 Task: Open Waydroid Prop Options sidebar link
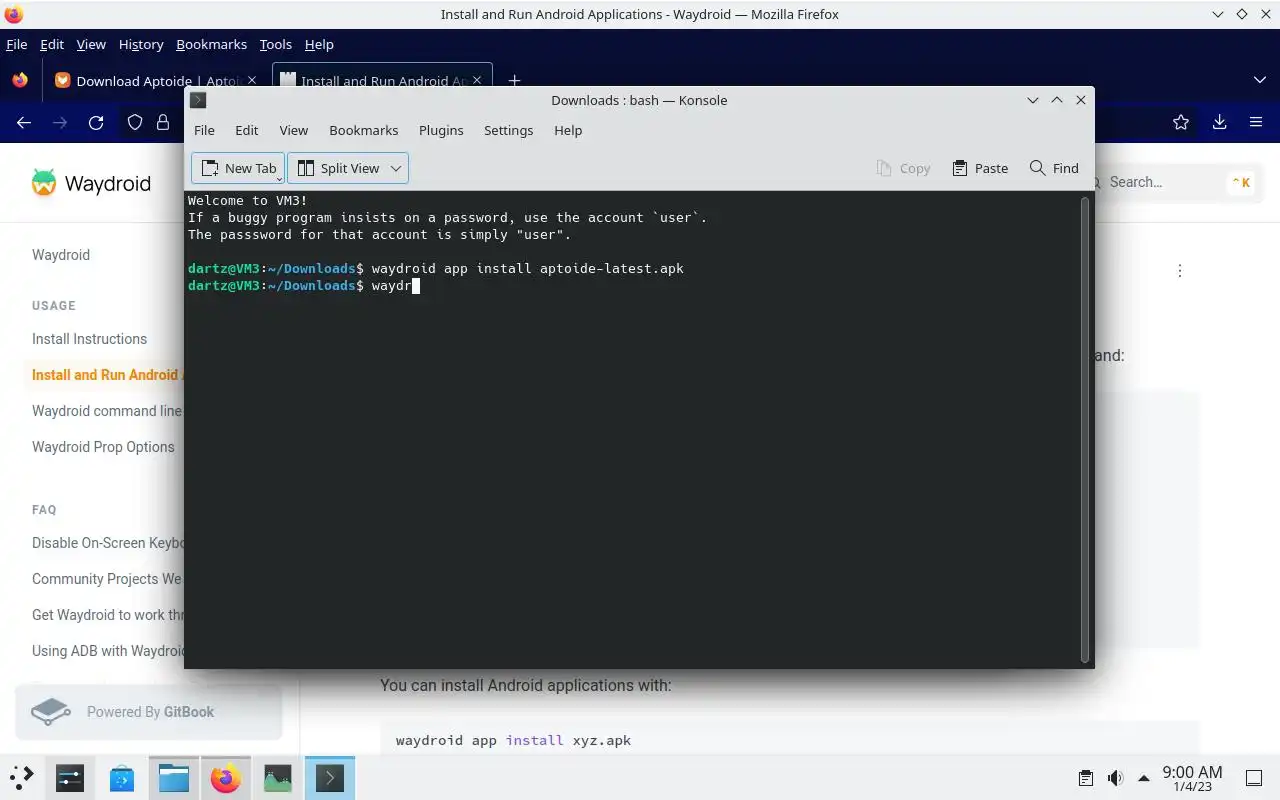[103, 447]
